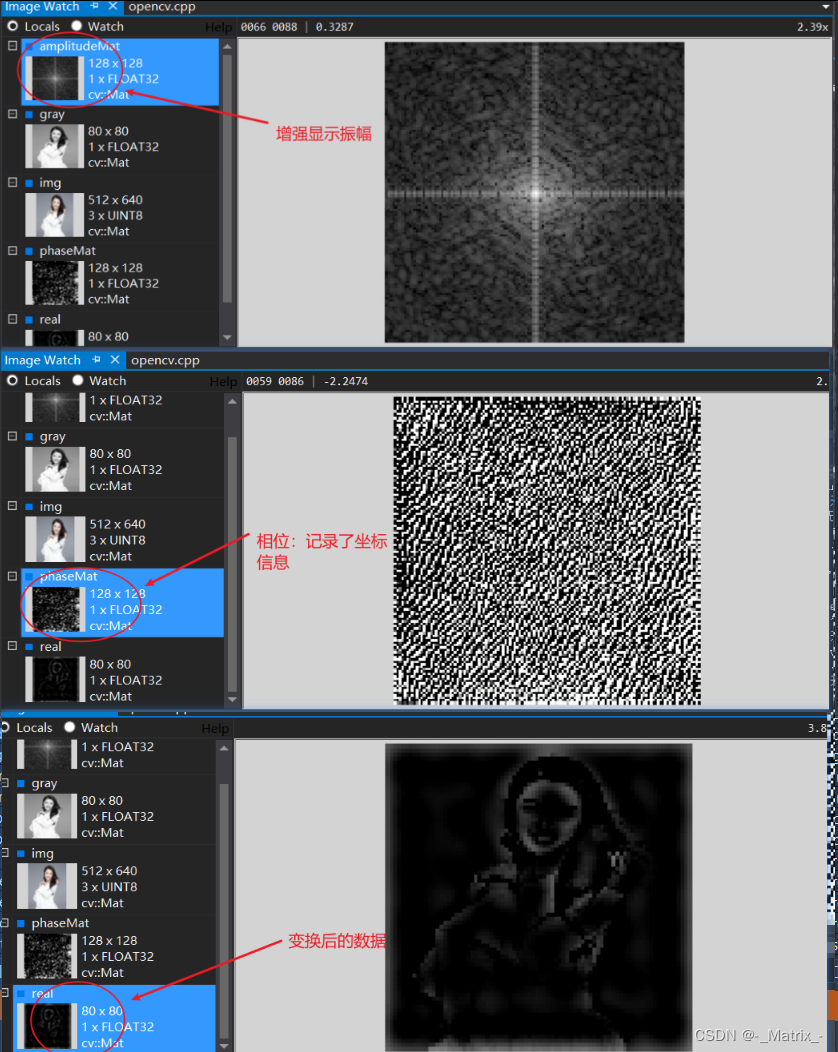Screen dimensions: 838x1052
Task: Click Help link in middle panel
Action: [x=223, y=382]
